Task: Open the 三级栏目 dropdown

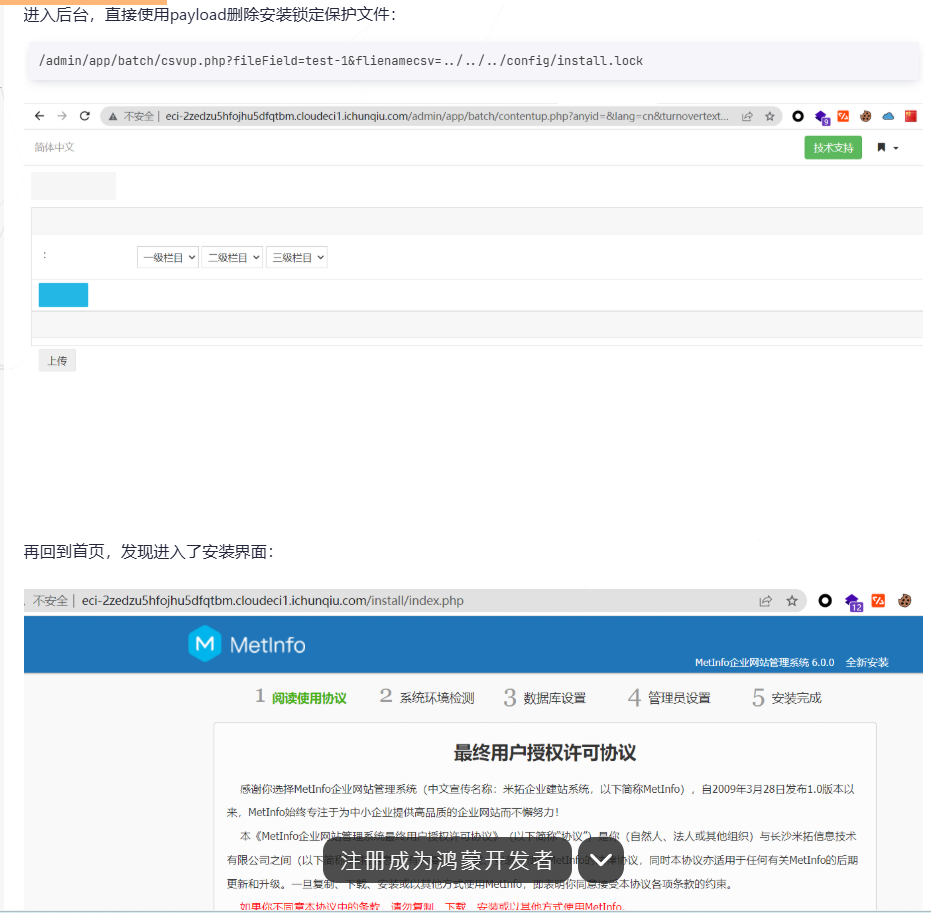Action: (x=297, y=257)
